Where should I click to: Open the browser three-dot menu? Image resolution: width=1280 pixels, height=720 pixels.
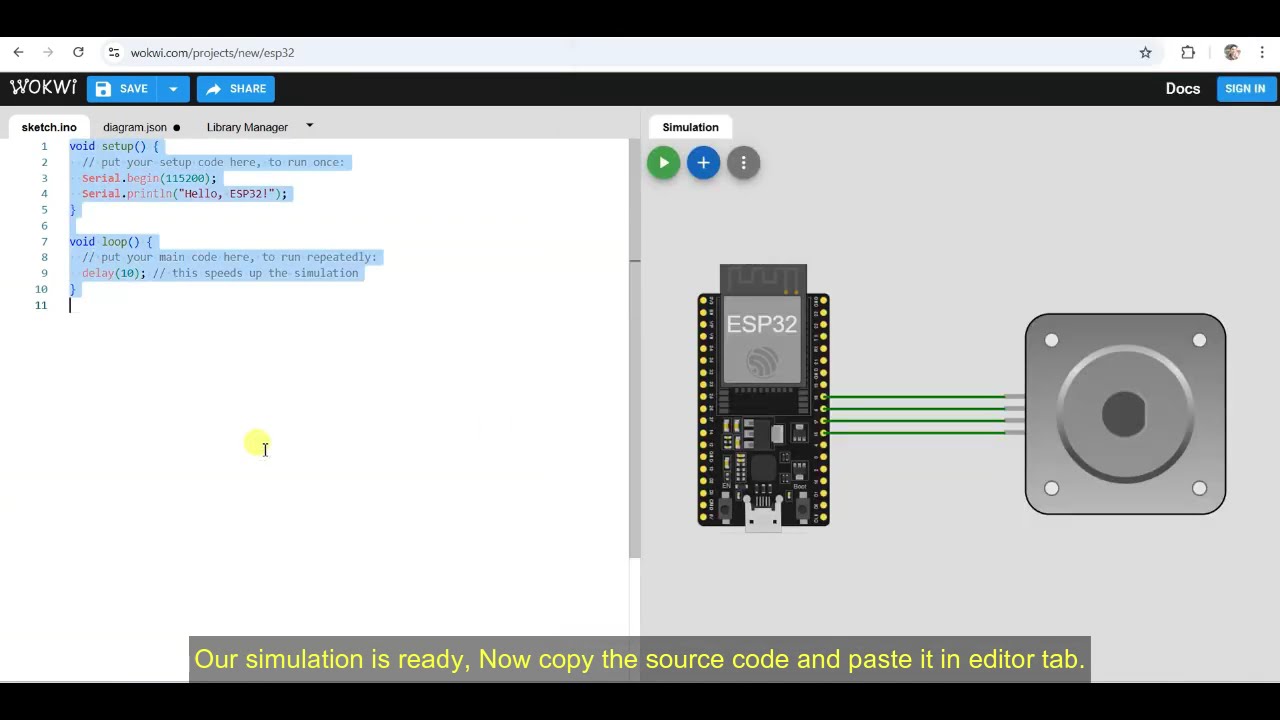[x=1264, y=52]
